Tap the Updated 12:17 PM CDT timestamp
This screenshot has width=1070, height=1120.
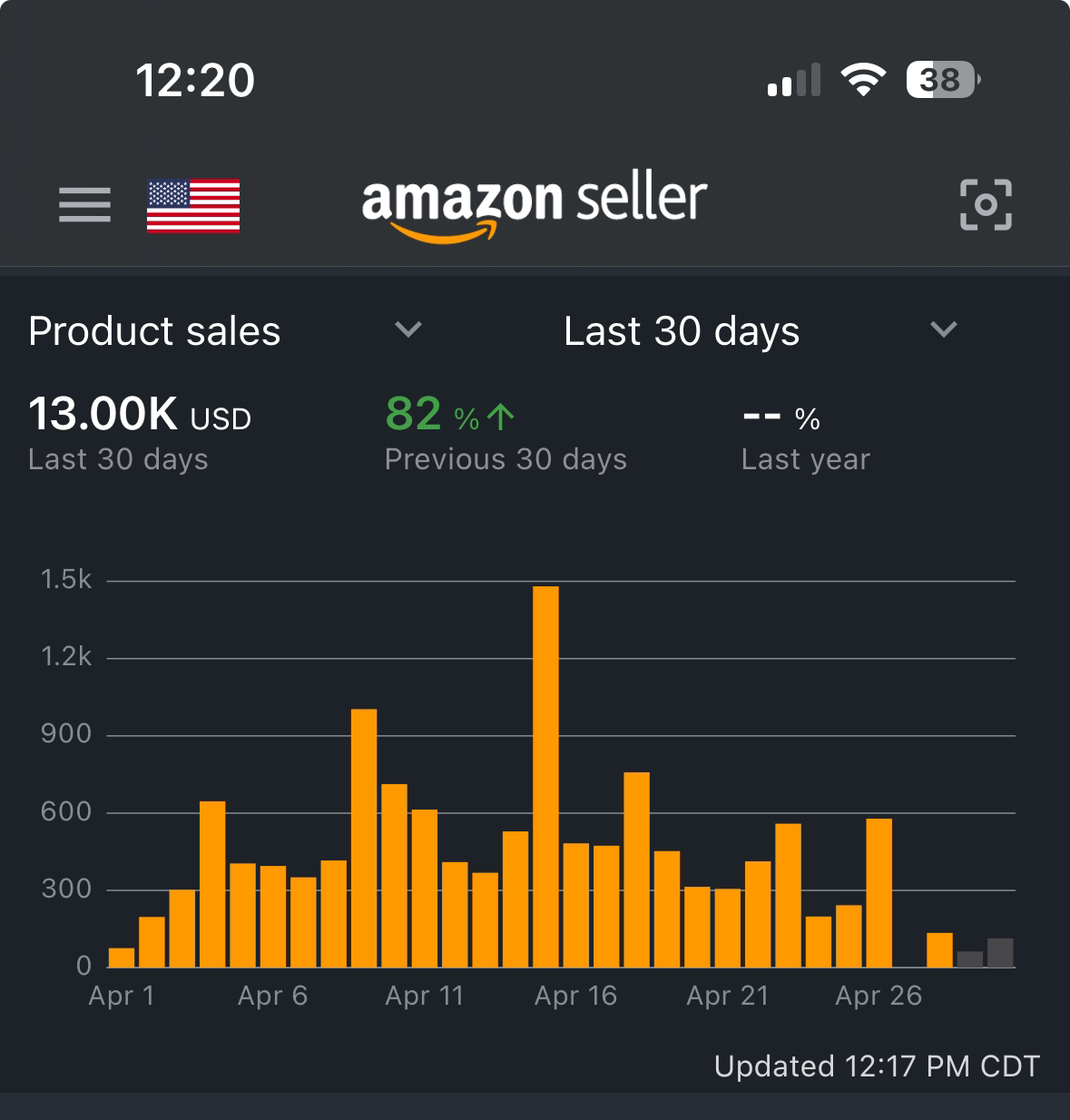point(877,1066)
